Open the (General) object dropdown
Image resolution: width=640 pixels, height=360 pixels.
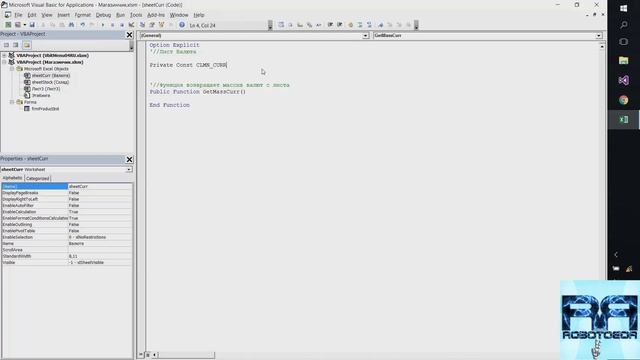(x=365, y=36)
